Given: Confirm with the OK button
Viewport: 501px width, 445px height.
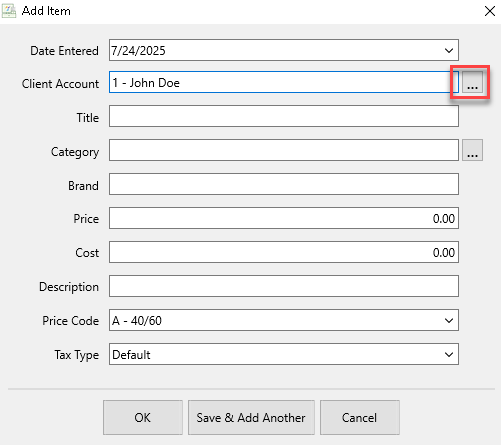Looking at the screenshot, I should click(x=143, y=418).
